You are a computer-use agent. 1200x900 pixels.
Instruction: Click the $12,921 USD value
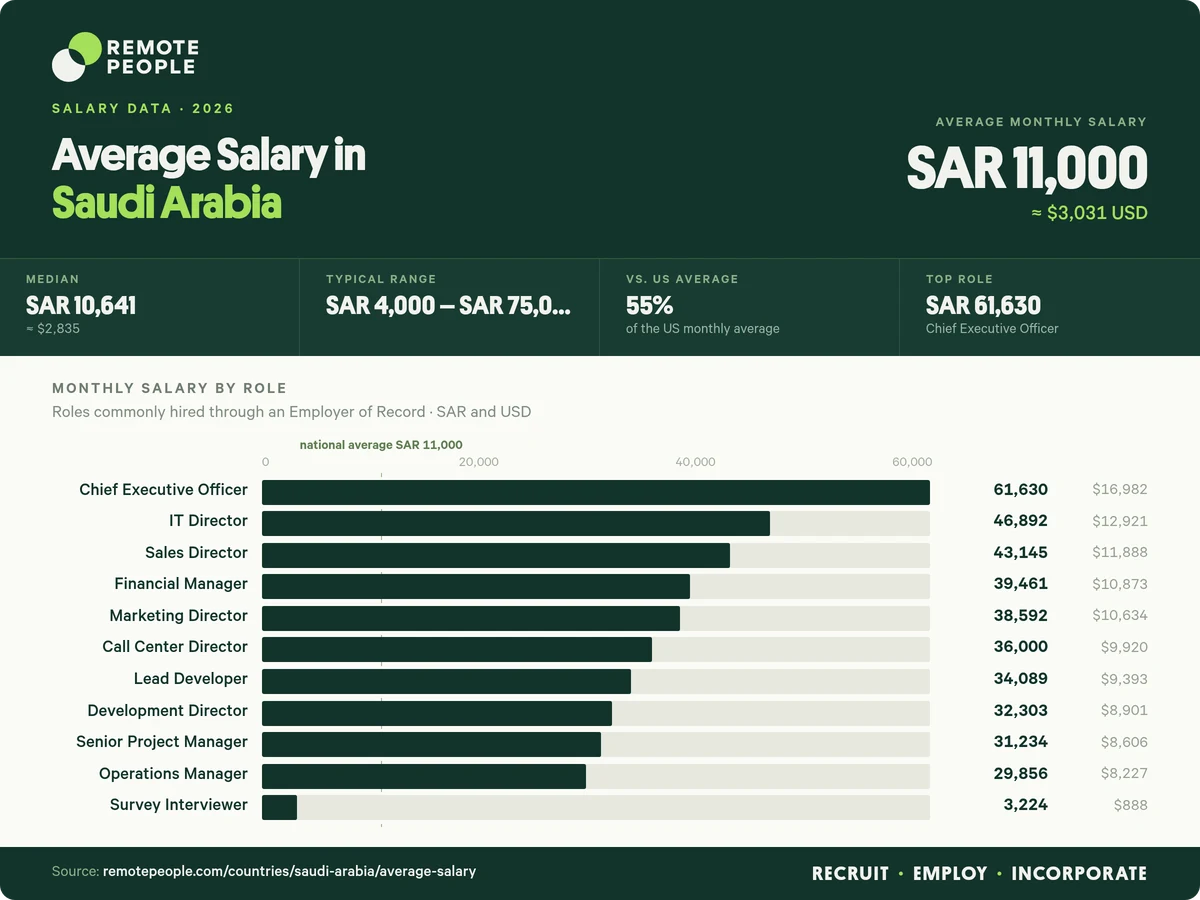click(x=1120, y=521)
